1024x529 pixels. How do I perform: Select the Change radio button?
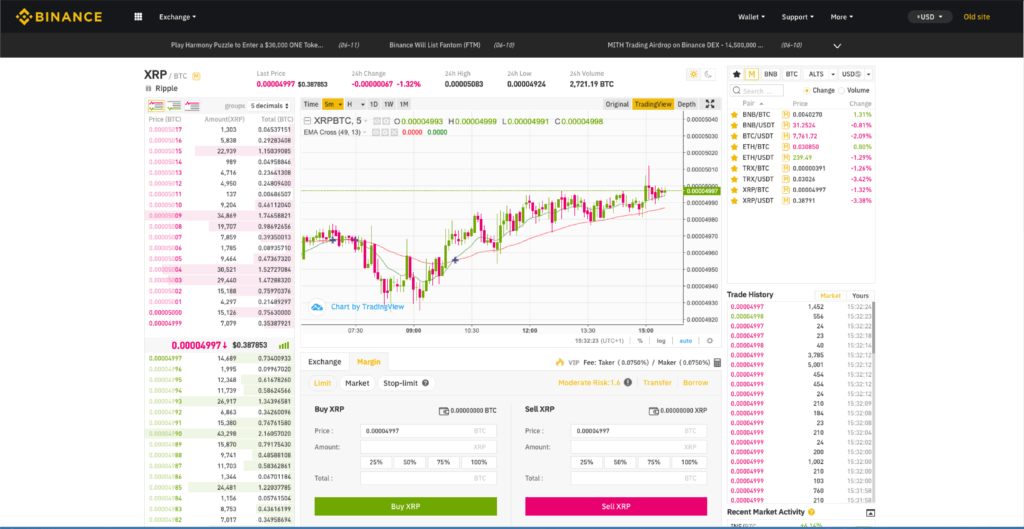pyautogui.click(x=809, y=90)
